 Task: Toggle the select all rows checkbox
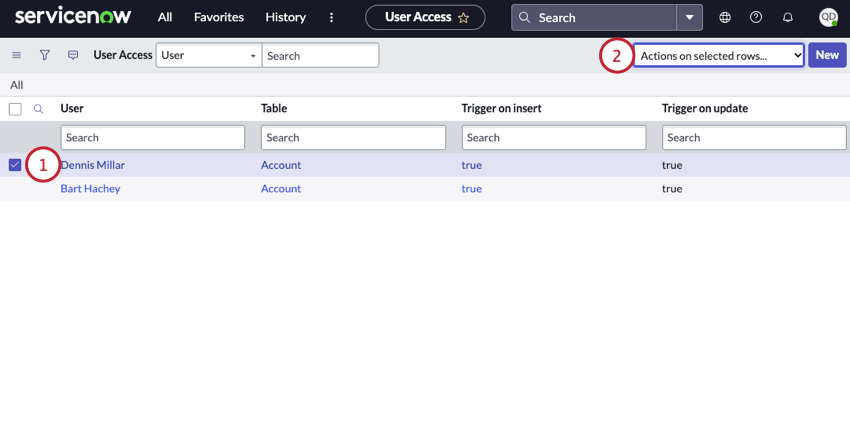click(x=15, y=109)
